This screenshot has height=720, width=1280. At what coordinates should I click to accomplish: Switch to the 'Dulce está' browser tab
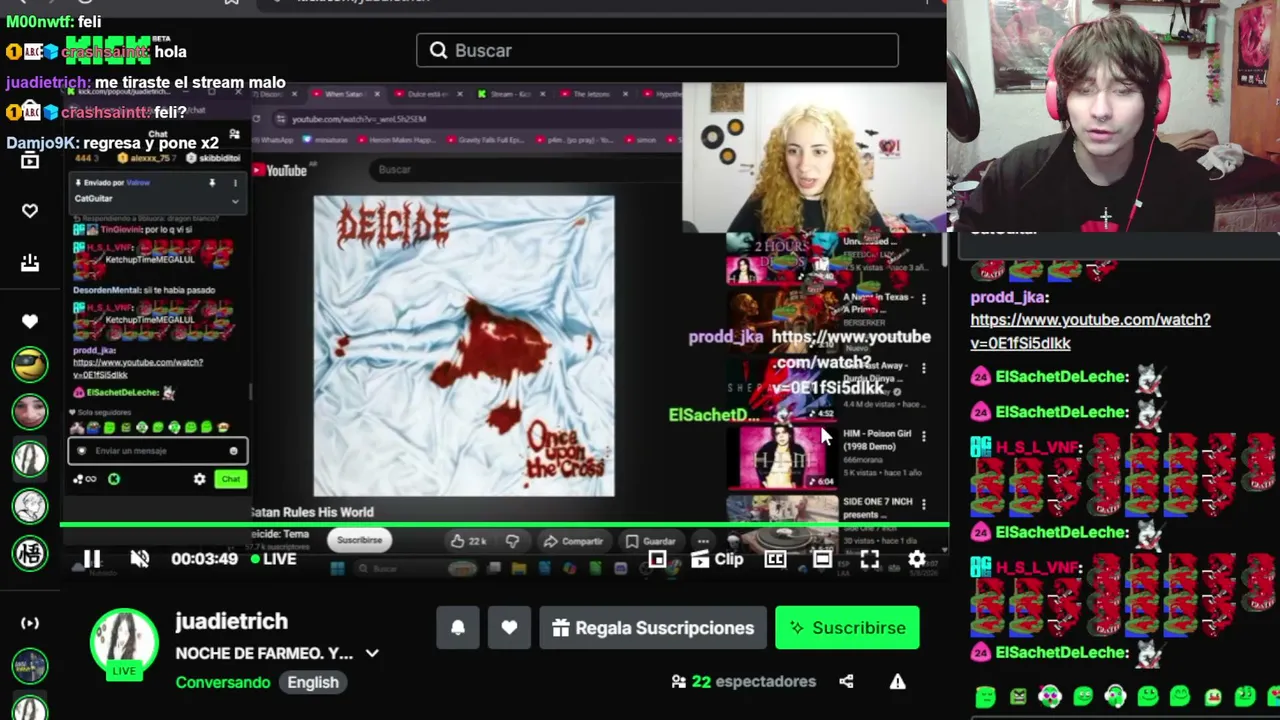(426, 94)
